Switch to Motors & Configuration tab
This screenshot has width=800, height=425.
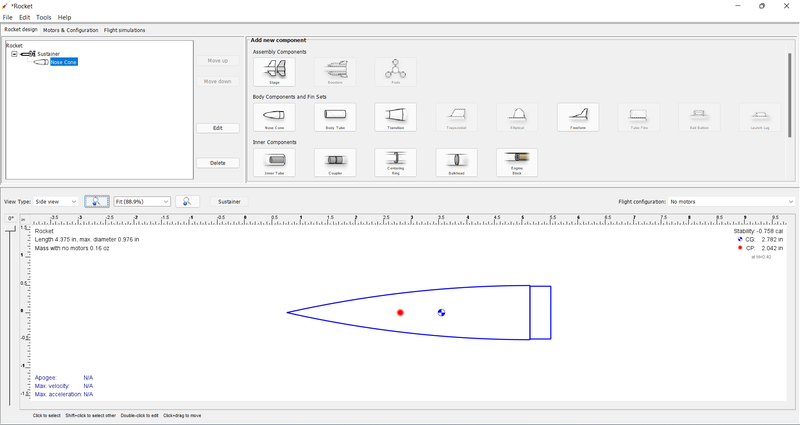70,30
